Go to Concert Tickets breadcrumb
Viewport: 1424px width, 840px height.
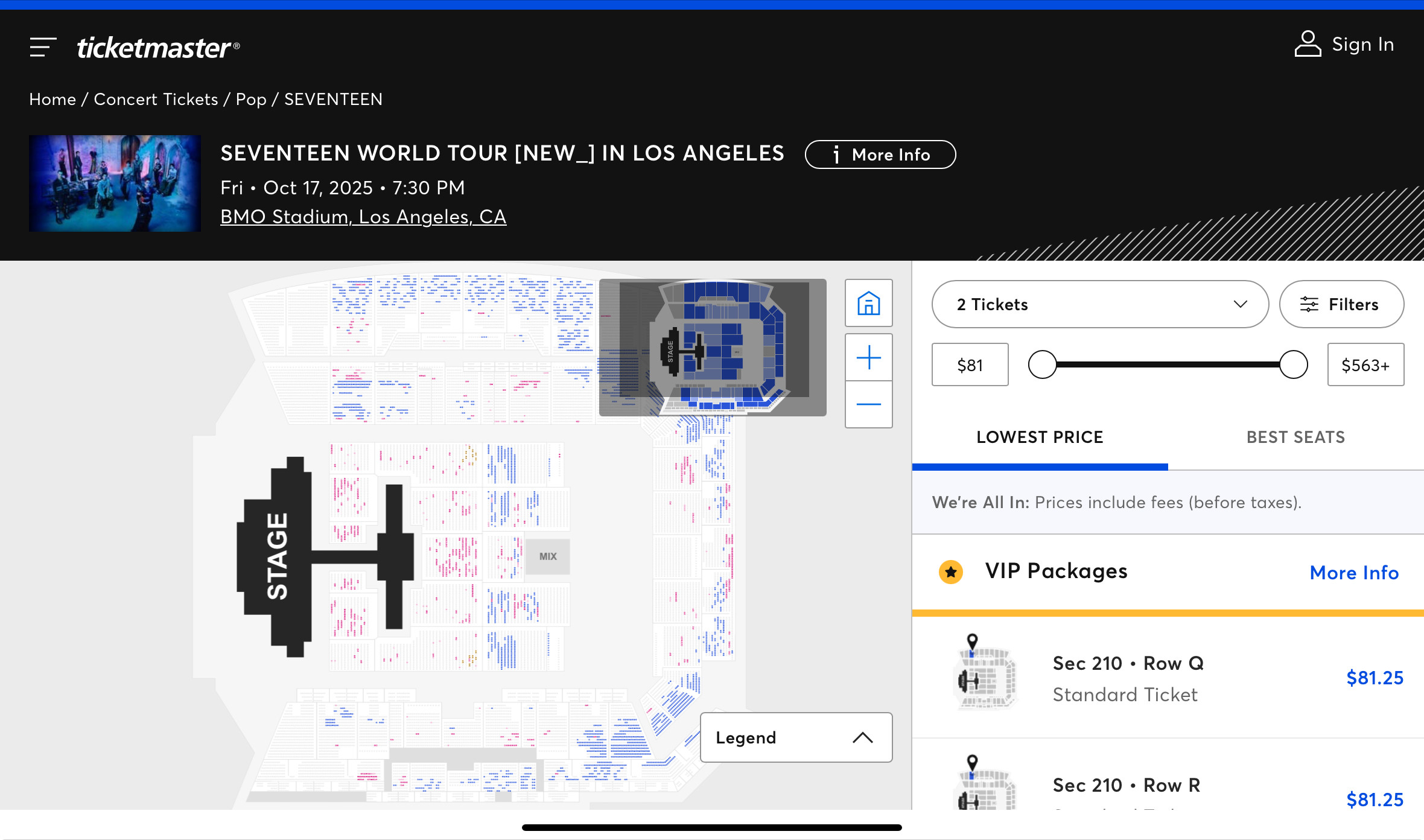156,99
